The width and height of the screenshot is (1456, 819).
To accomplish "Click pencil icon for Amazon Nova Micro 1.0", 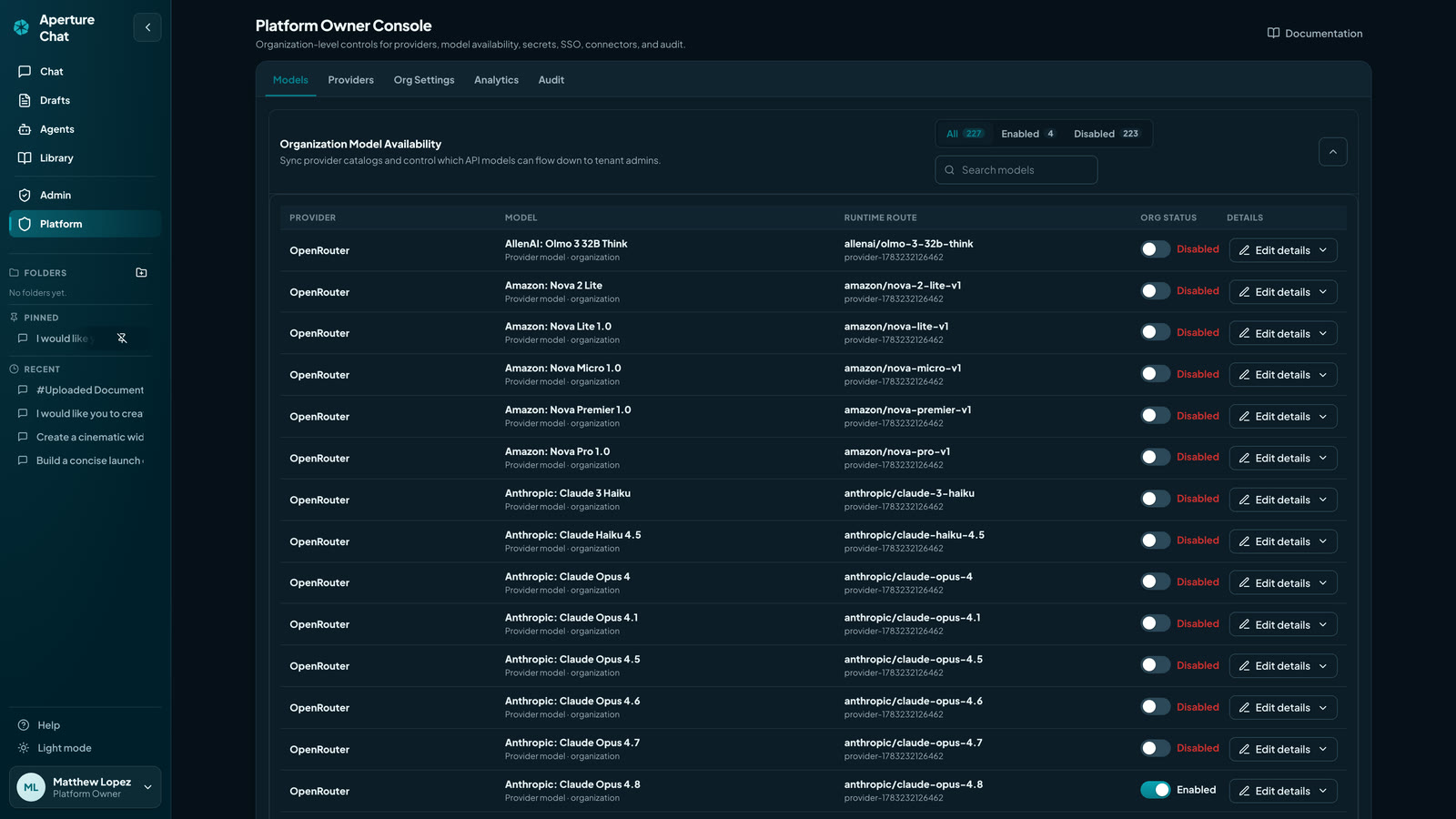I will pyautogui.click(x=1244, y=375).
